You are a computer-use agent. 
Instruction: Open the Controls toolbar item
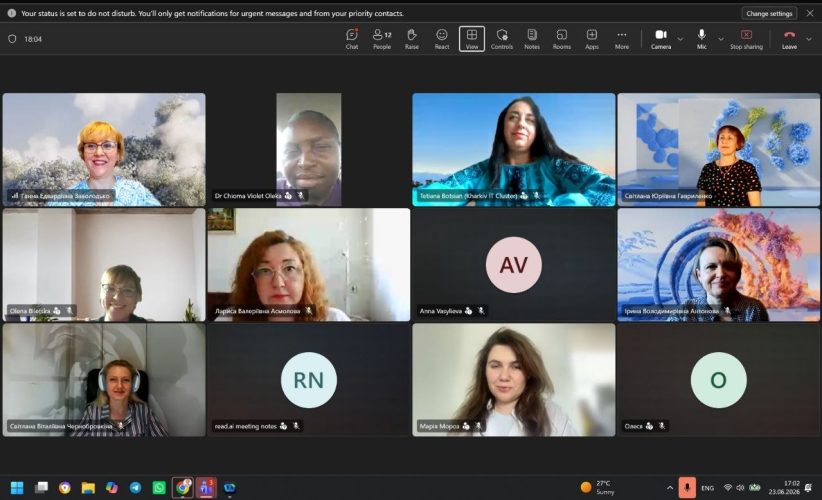(x=502, y=39)
